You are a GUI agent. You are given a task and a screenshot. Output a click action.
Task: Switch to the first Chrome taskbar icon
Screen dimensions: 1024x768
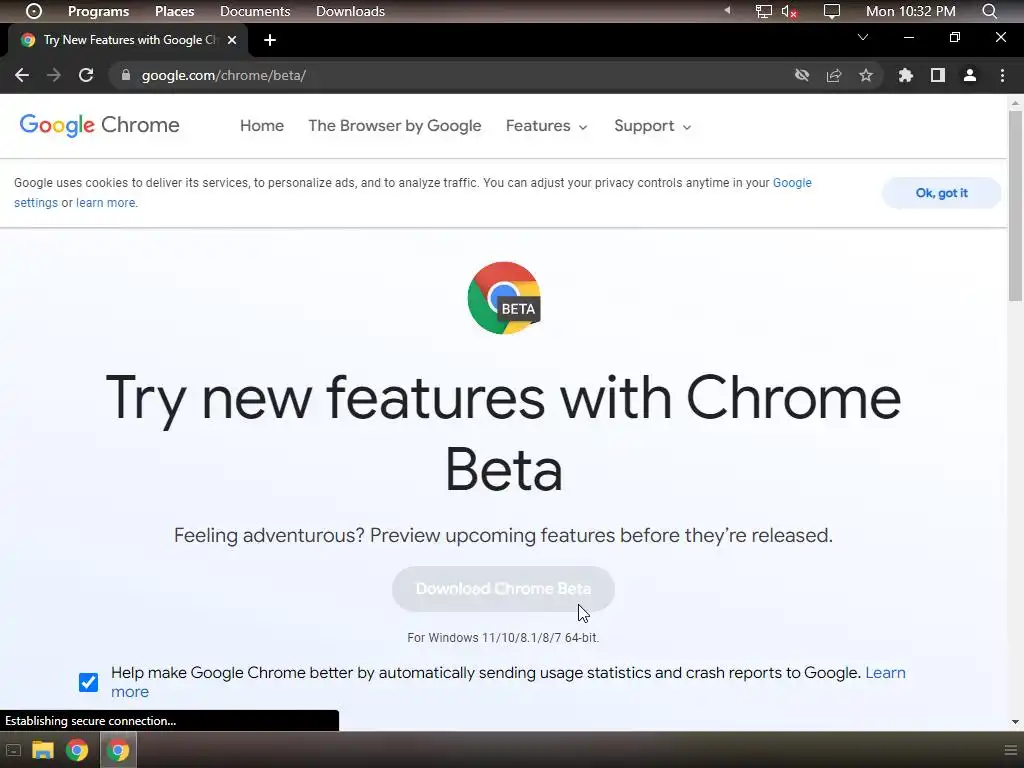[77, 750]
